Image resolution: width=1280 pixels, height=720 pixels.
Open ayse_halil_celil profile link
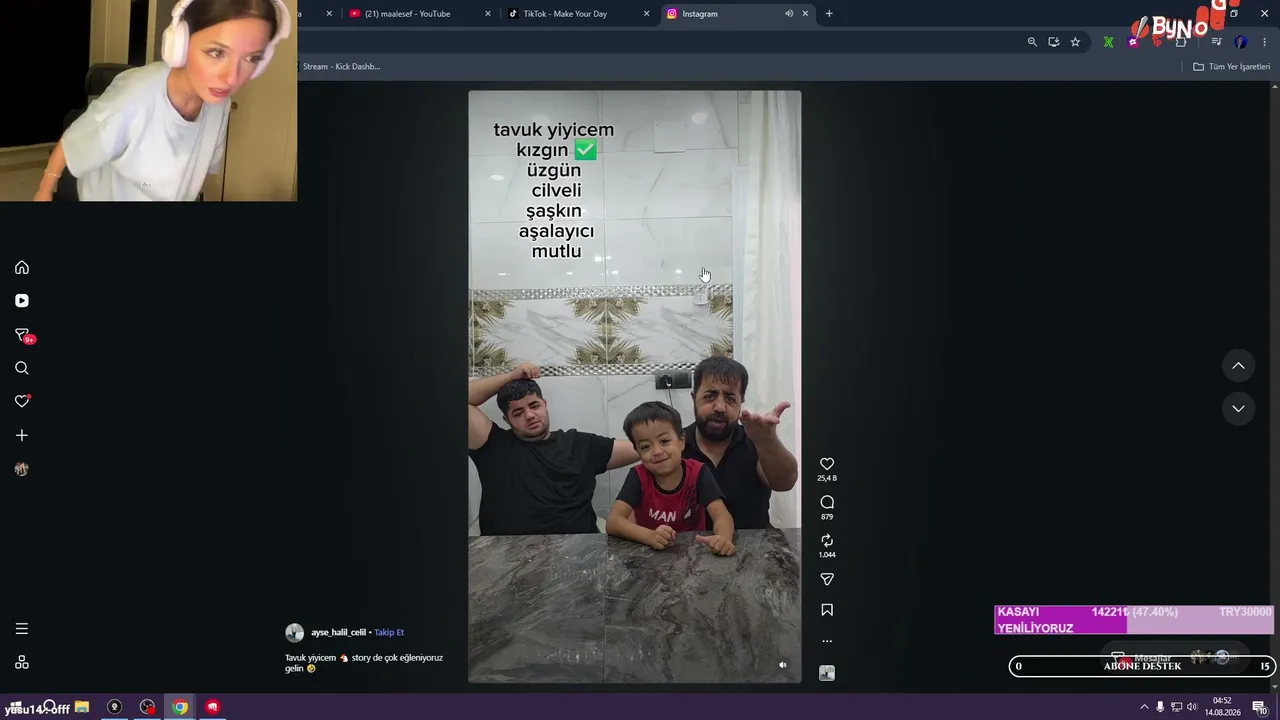pos(338,633)
